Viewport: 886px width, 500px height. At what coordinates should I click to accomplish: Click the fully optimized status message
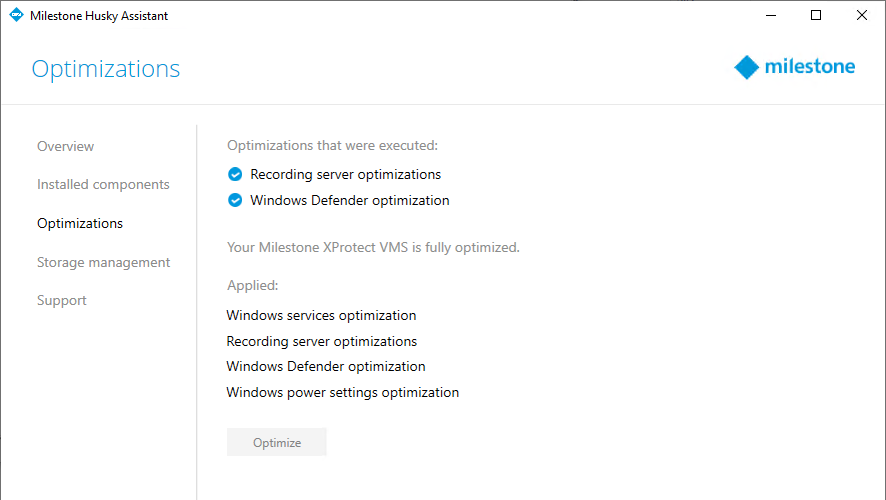tap(373, 247)
